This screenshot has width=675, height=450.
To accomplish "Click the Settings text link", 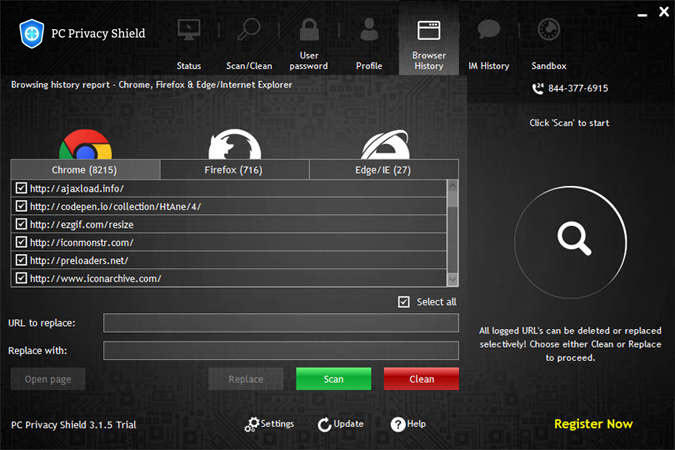I will pyautogui.click(x=277, y=424).
